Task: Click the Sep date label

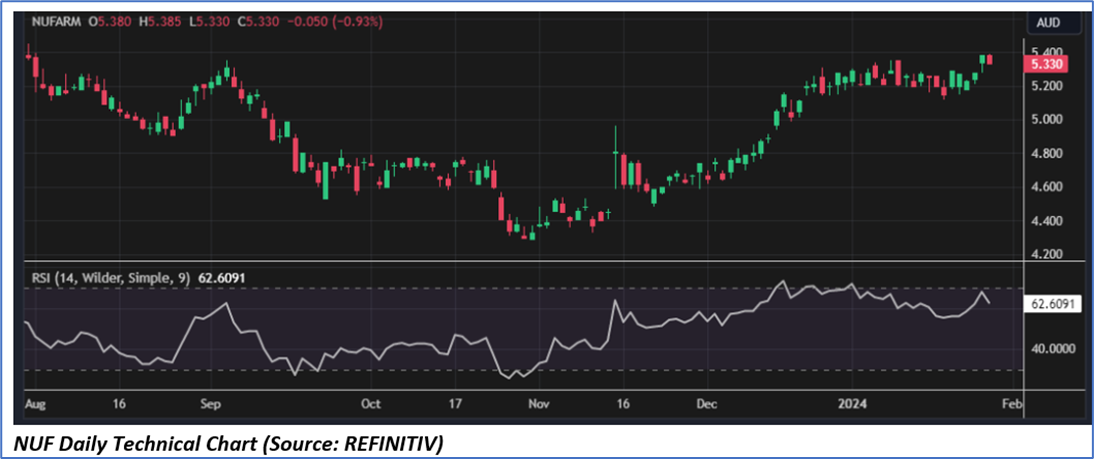Action: [211, 403]
